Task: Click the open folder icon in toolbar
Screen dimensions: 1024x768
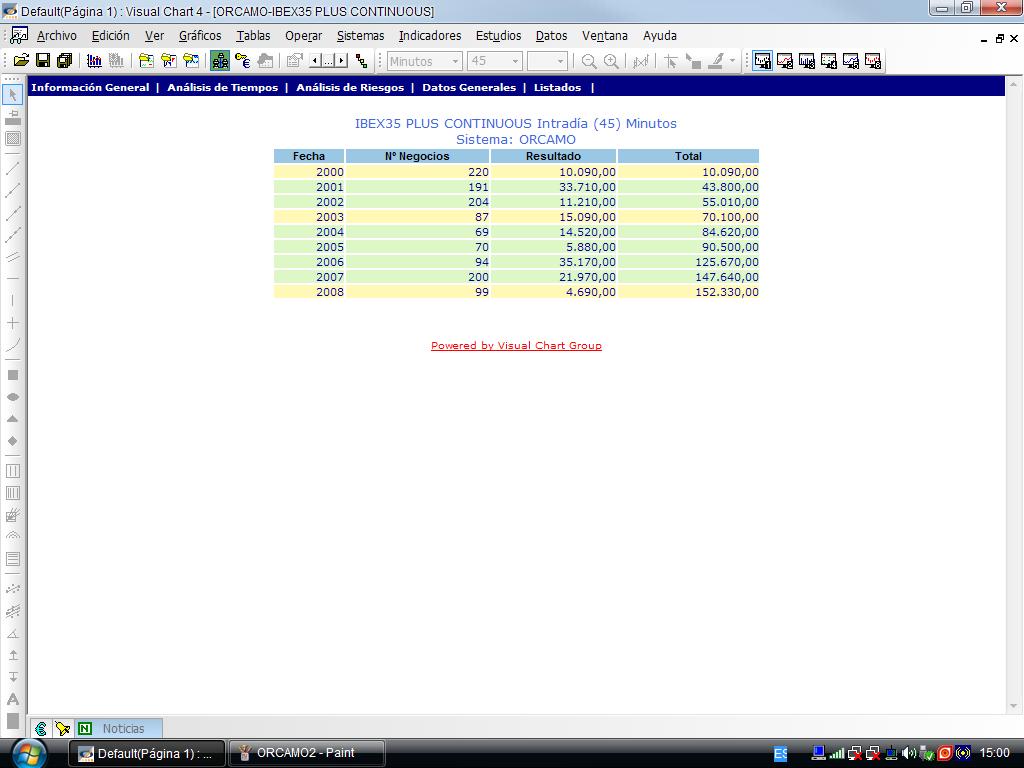Action: tap(20, 61)
